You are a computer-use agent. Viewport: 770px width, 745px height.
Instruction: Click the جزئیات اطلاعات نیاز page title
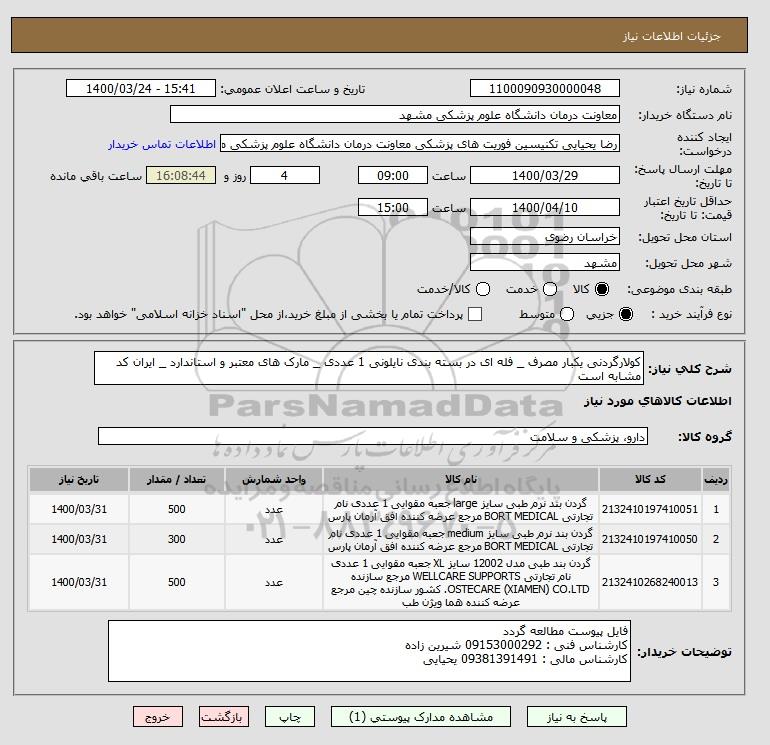tap(671, 36)
